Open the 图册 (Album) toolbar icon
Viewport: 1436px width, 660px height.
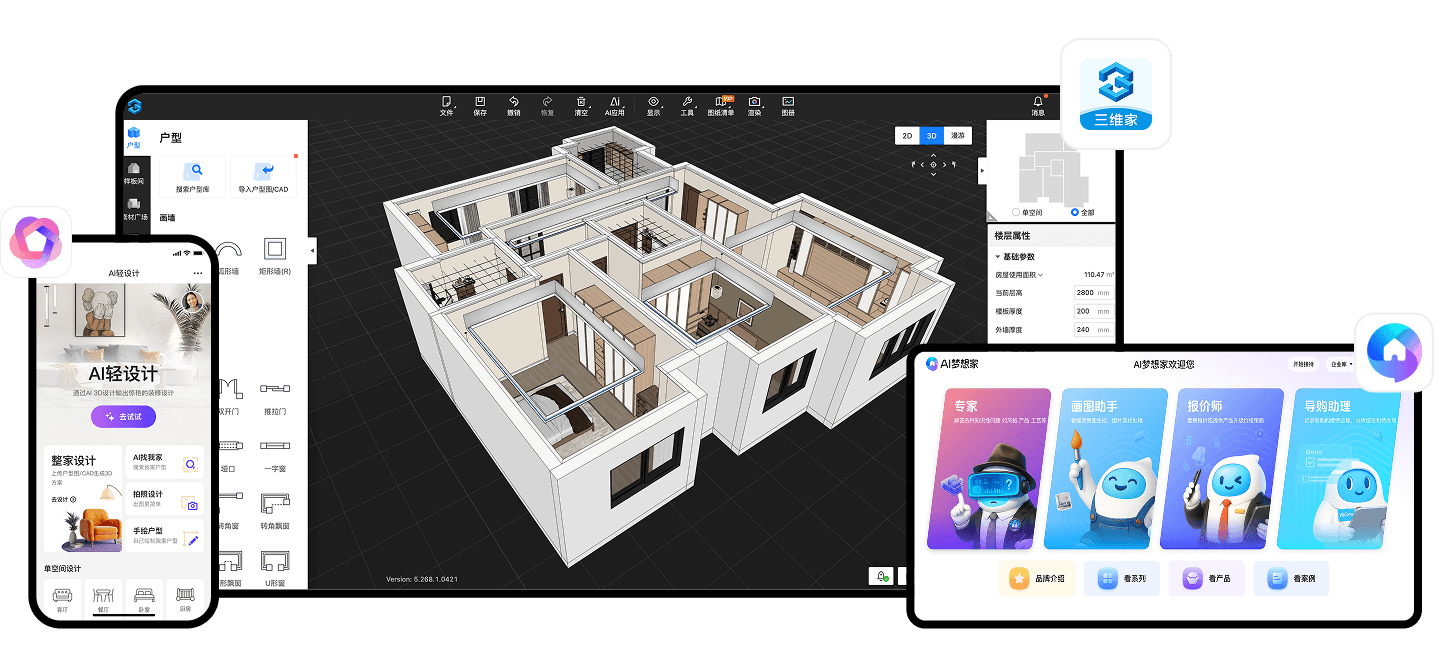pos(788,106)
